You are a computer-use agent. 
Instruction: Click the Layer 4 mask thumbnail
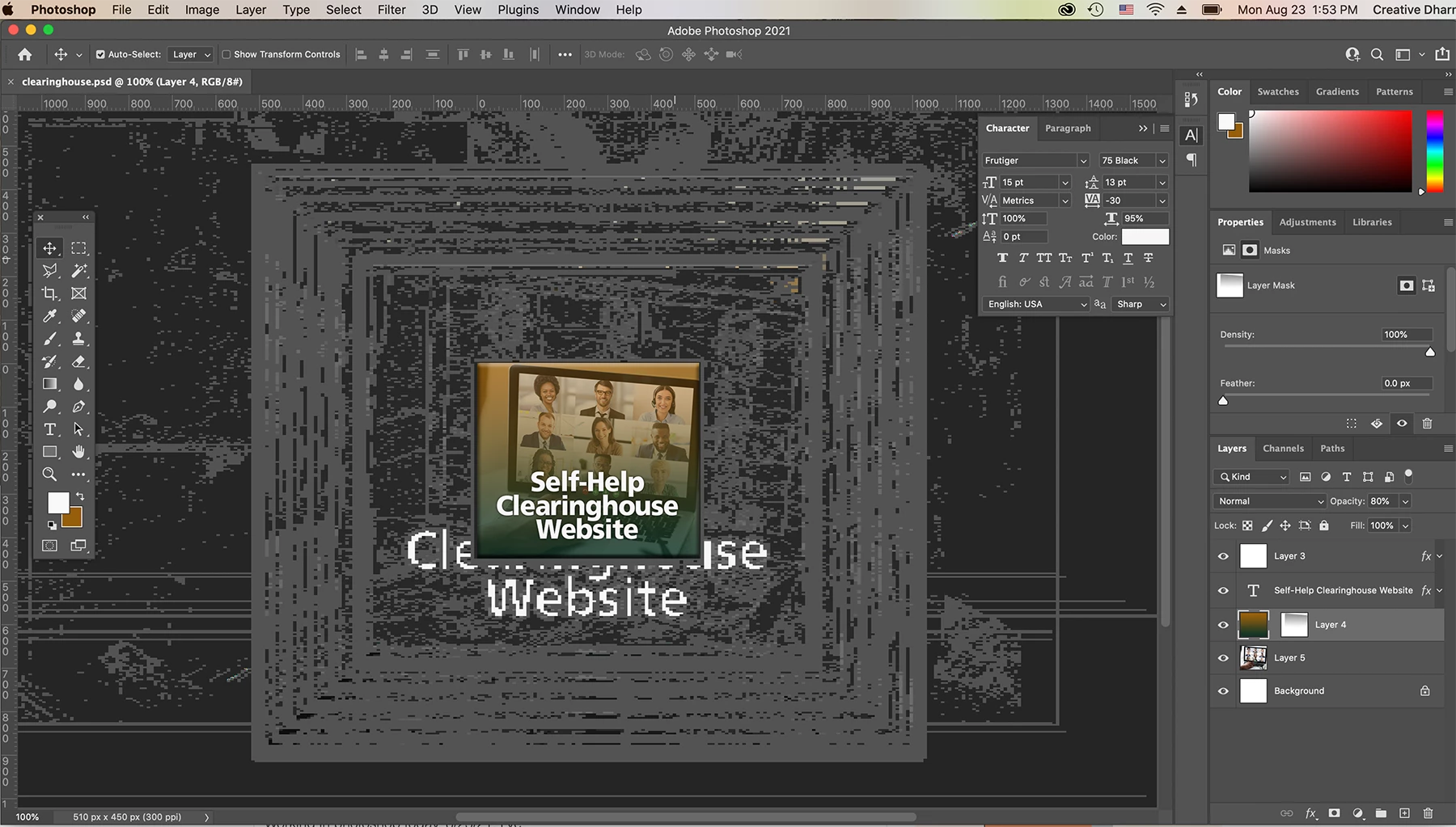1294,625
